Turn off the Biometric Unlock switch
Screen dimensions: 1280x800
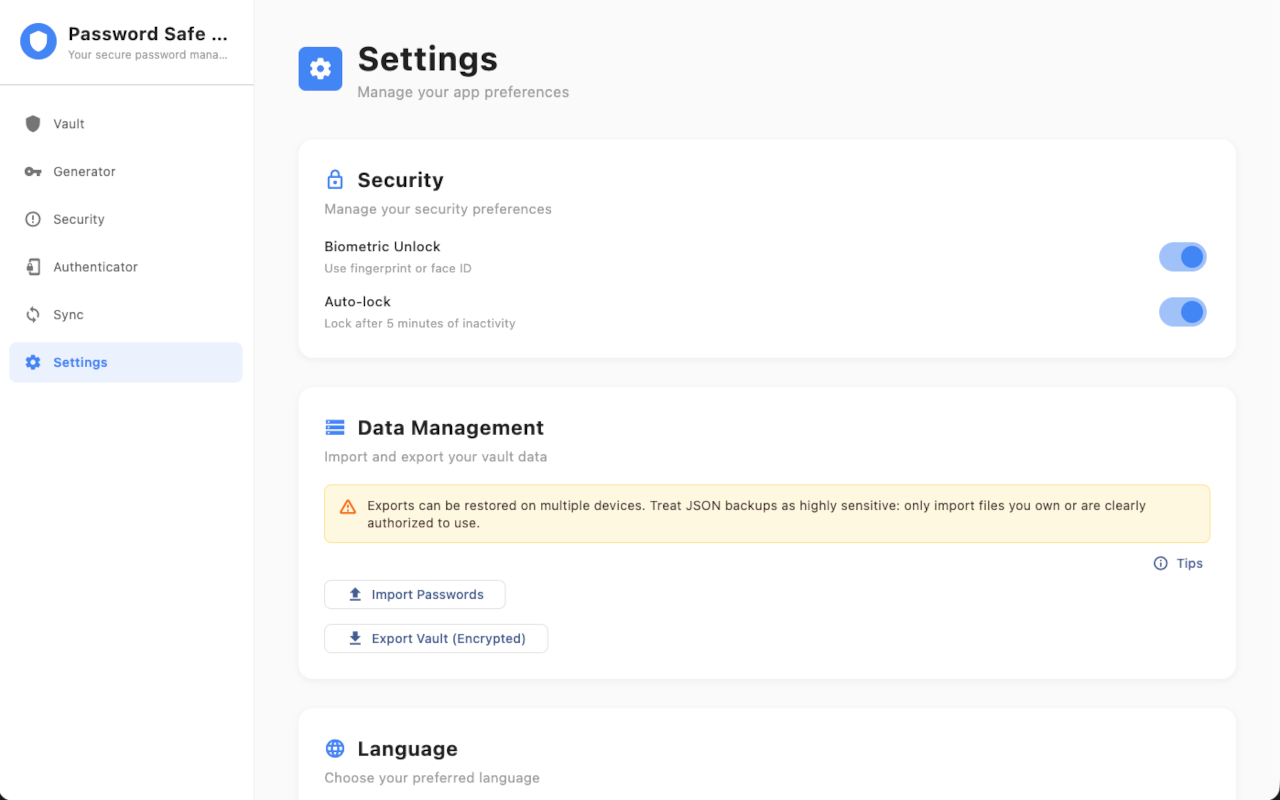pyautogui.click(x=1183, y=257)
